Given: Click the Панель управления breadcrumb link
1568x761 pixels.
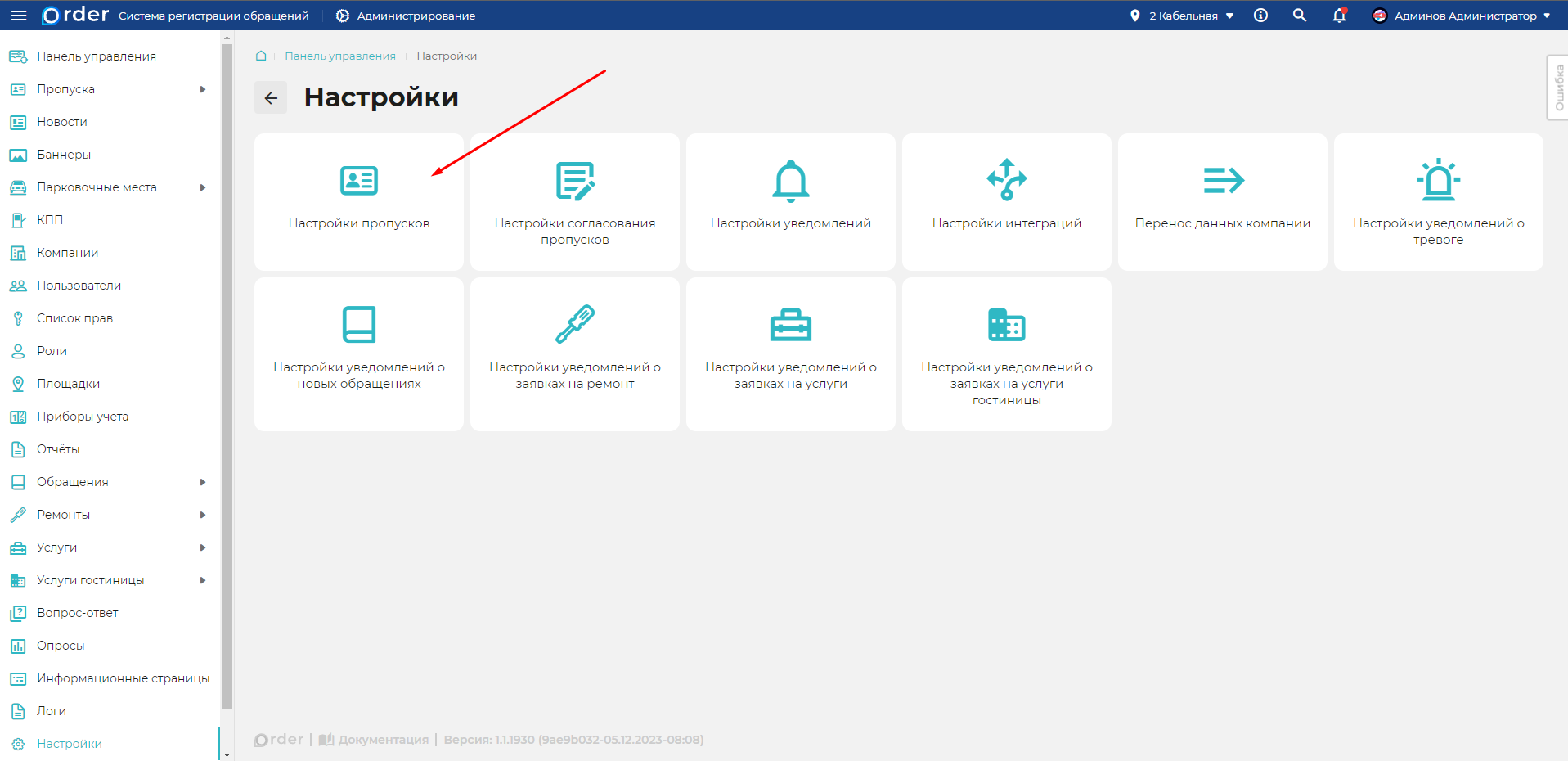Looking at the screenshot, I should coord(339,56).
